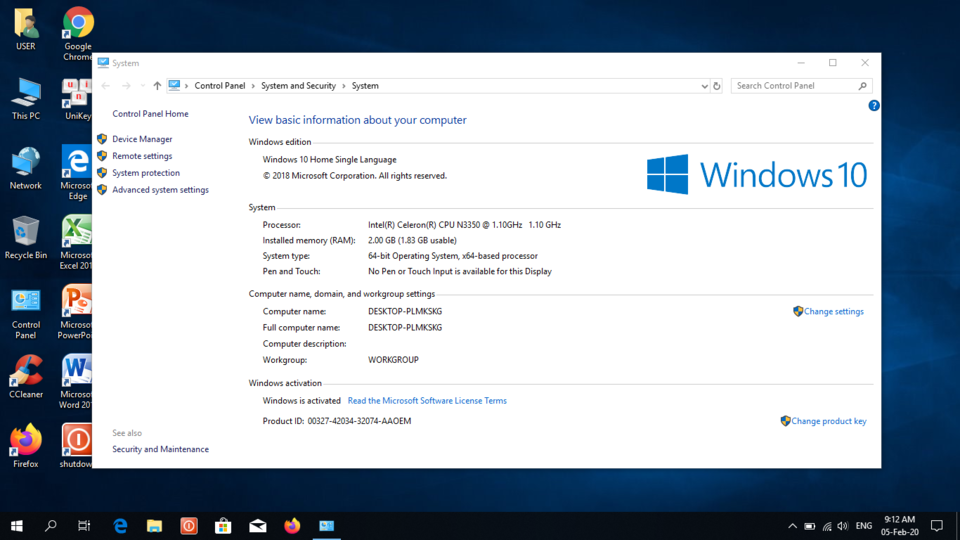Select System and Security breadcrumb

(298, 86)
